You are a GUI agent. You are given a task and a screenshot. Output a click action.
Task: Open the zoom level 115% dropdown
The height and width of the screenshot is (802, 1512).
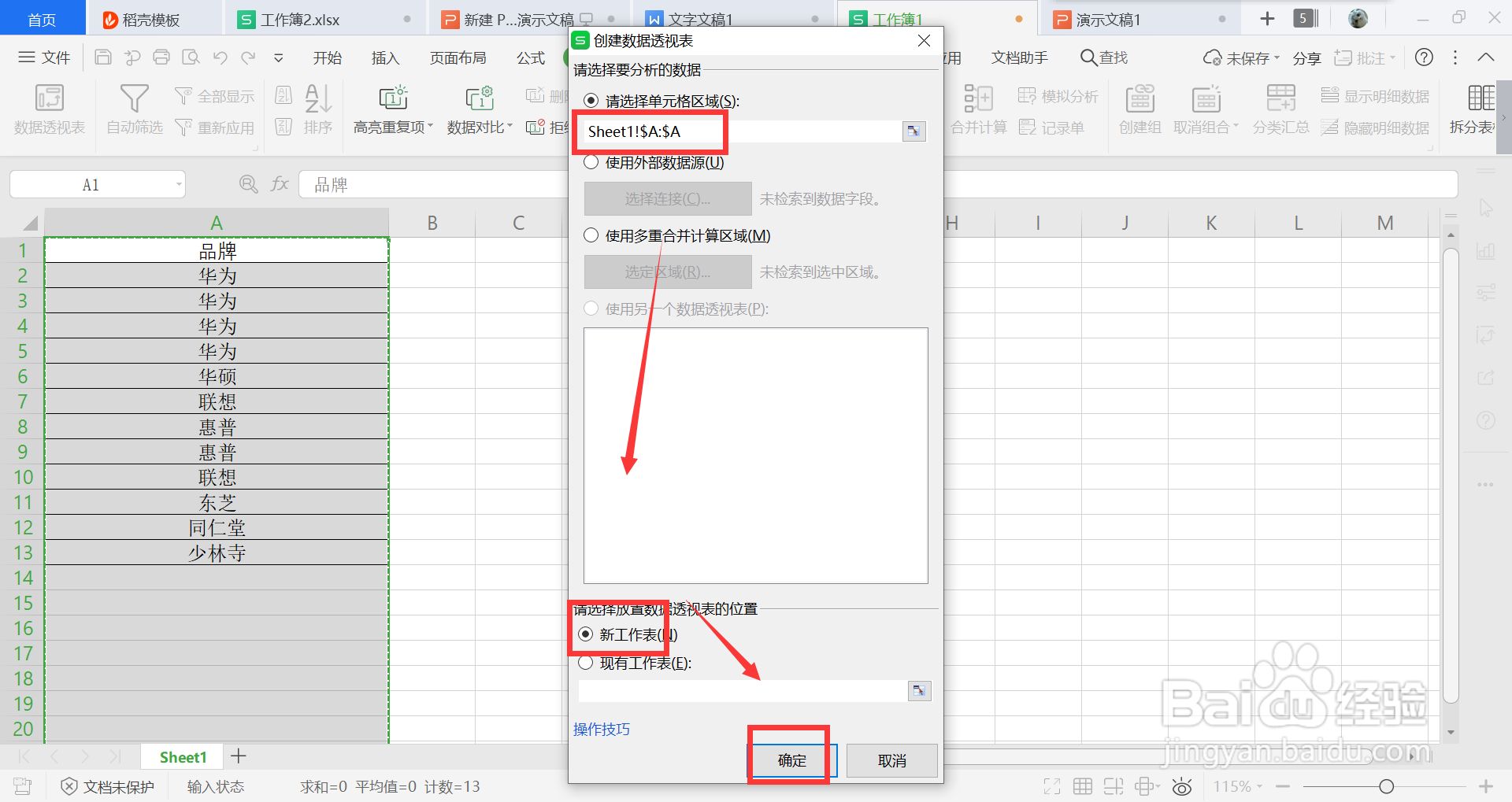click(x=1260, y=786)
